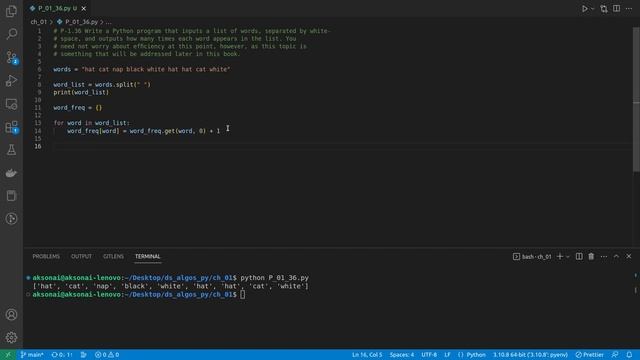Choose the Python 3.10.8 interpreter
Screen dimensions: 640x360
[x=530, y=354]
